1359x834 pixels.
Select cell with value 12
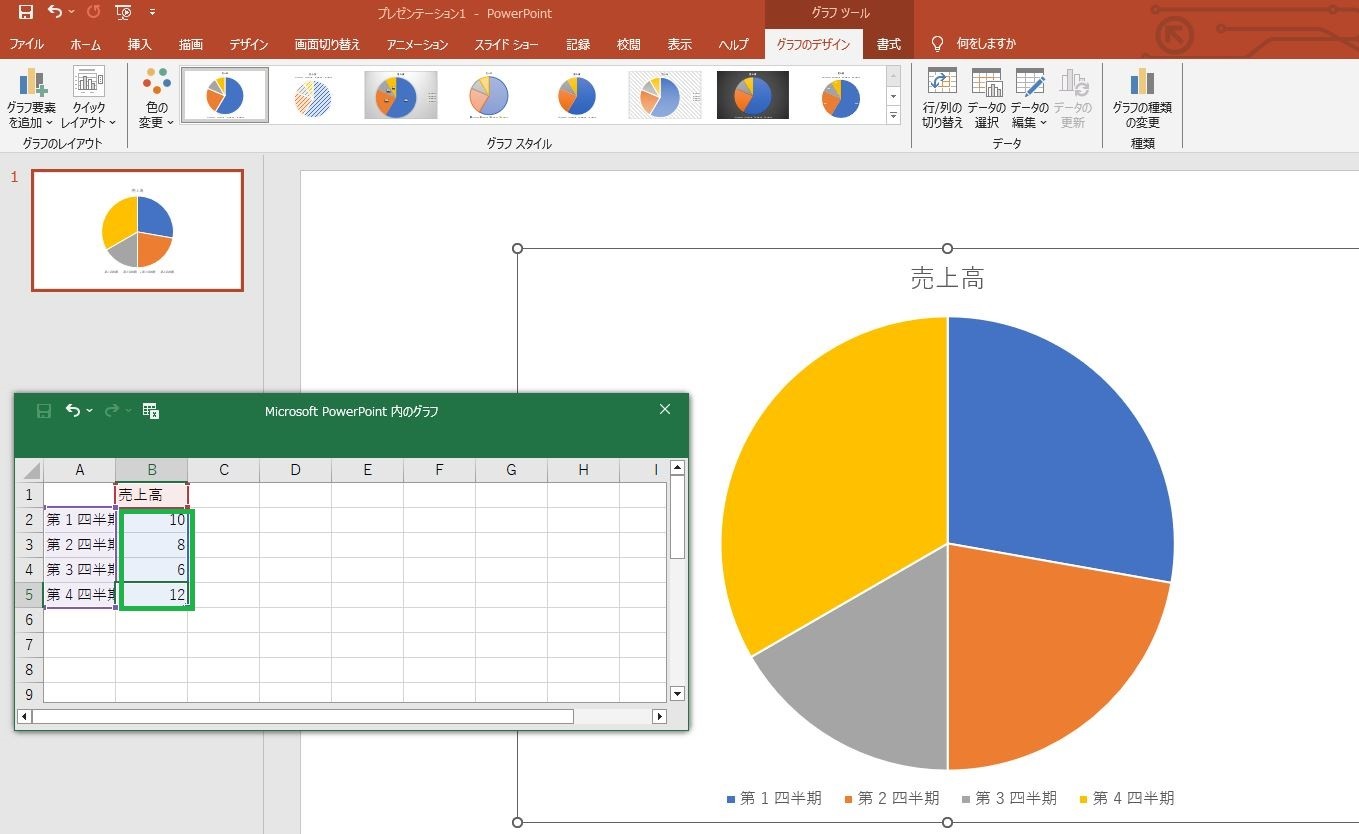click(152, 594)
